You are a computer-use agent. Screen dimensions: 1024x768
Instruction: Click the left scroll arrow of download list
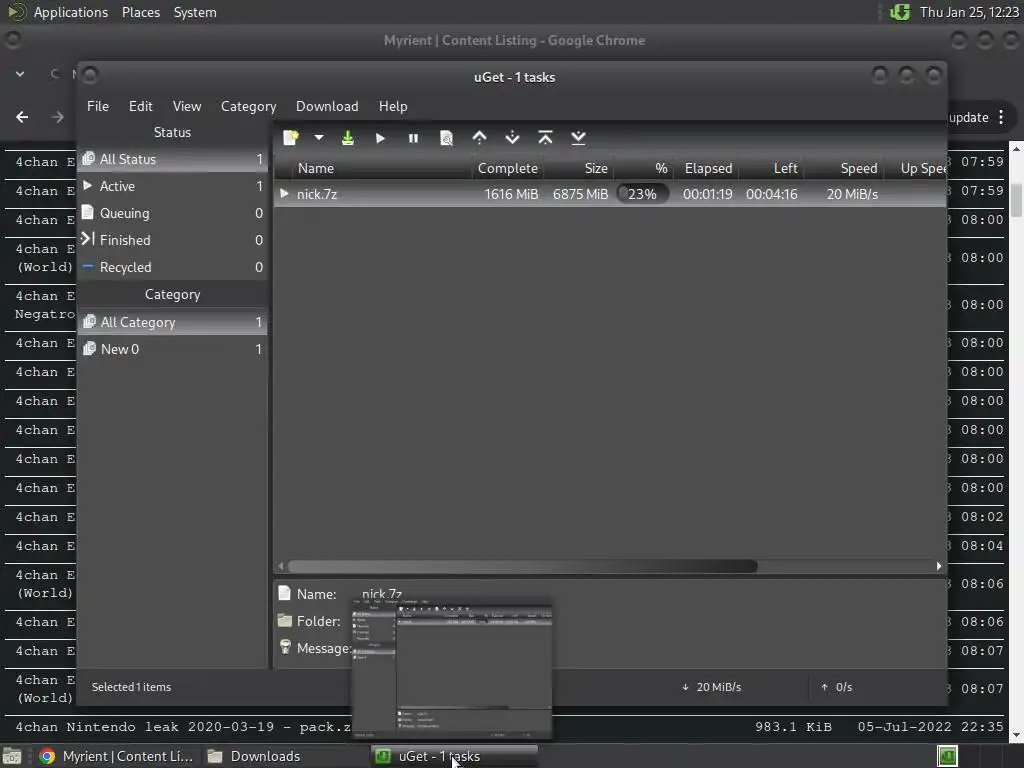tap(281, 566)
